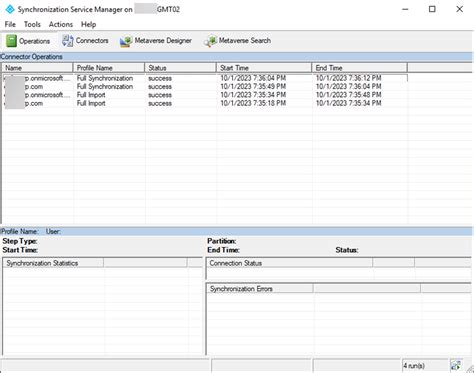Sort by the Name column header
This screenshot has height=373, width=474.
click(x=37, y=68)
